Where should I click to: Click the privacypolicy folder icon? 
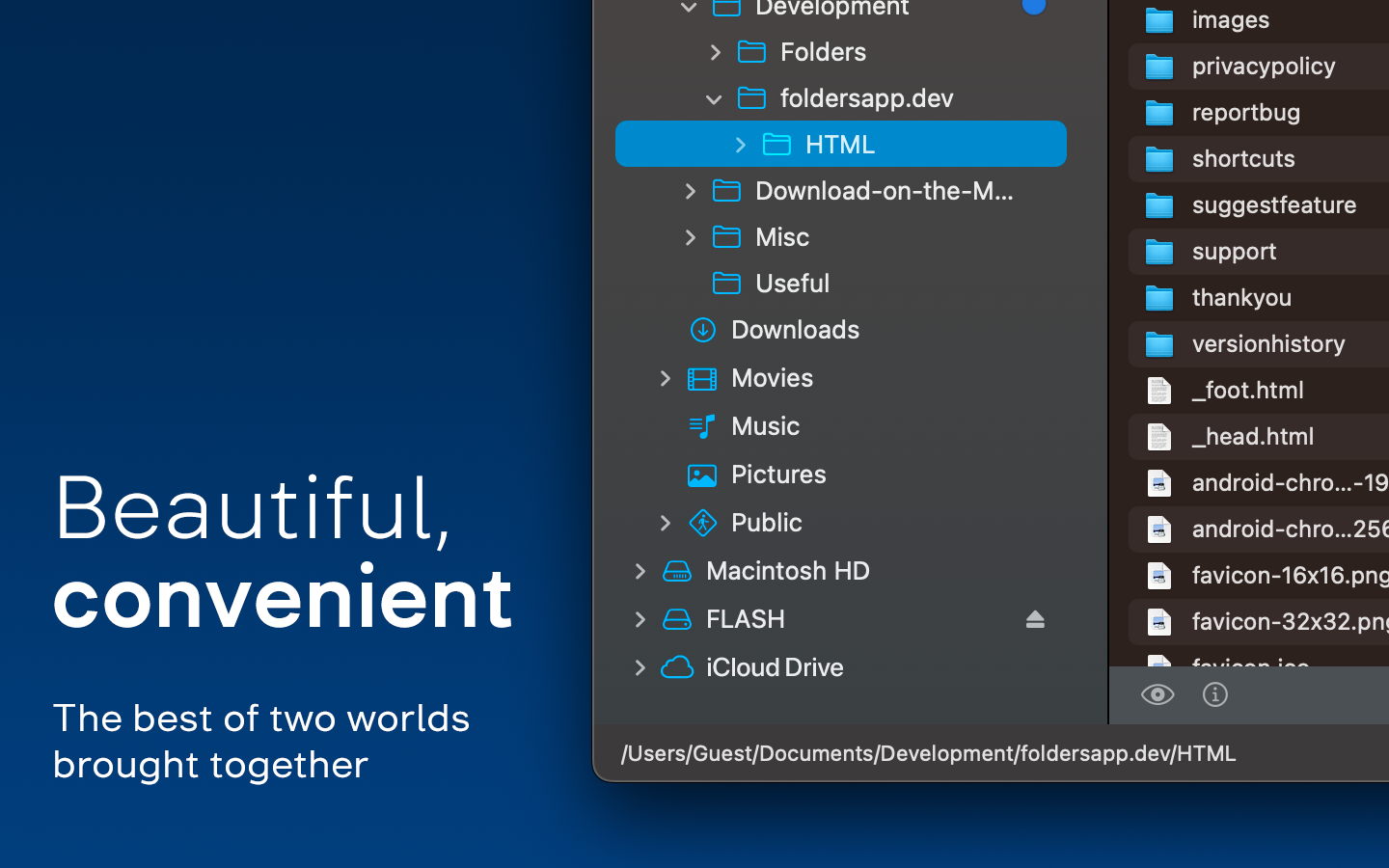click(x=1159, y=66)
